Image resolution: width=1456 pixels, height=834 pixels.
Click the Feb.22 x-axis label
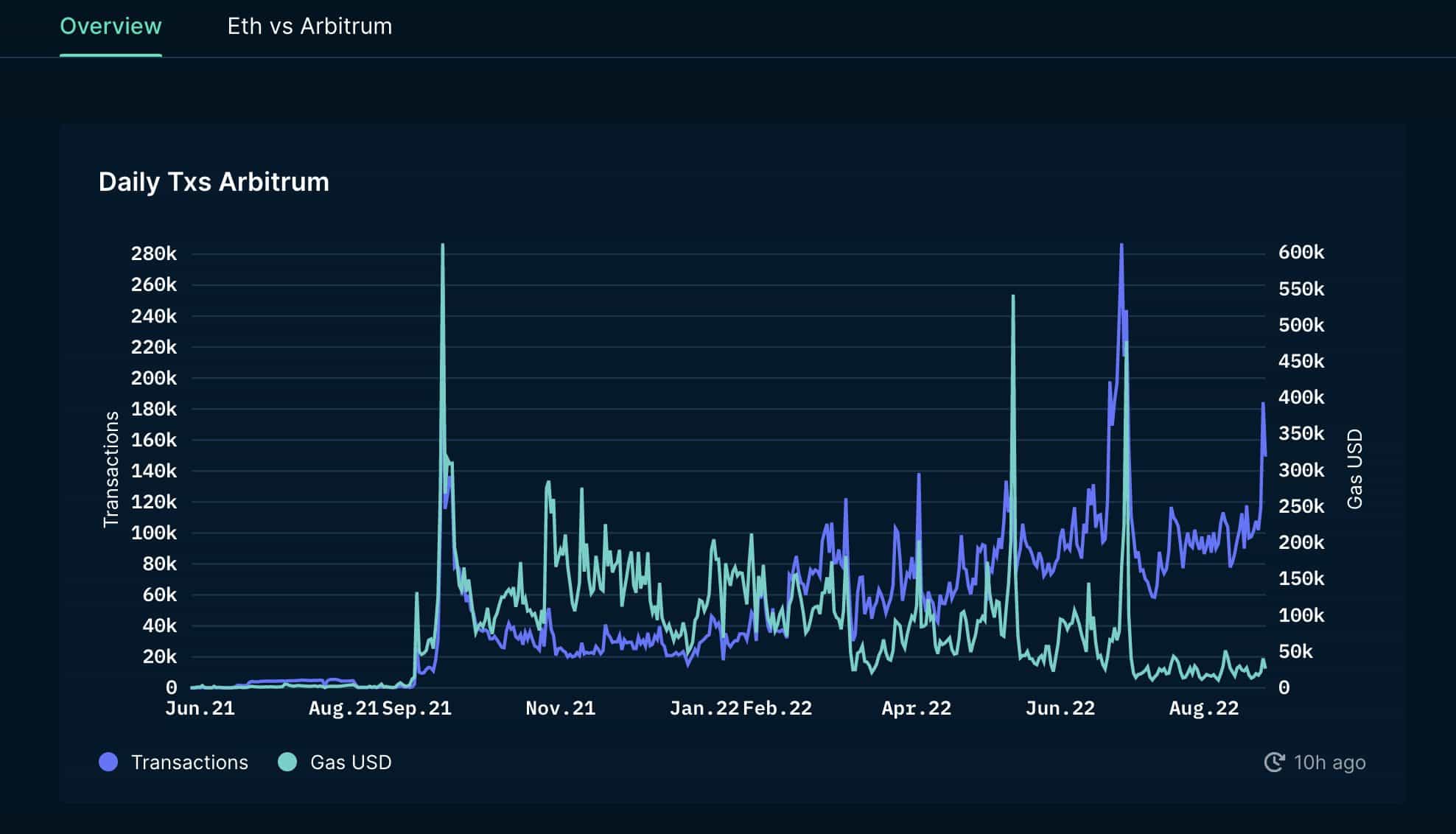point(777,708)
